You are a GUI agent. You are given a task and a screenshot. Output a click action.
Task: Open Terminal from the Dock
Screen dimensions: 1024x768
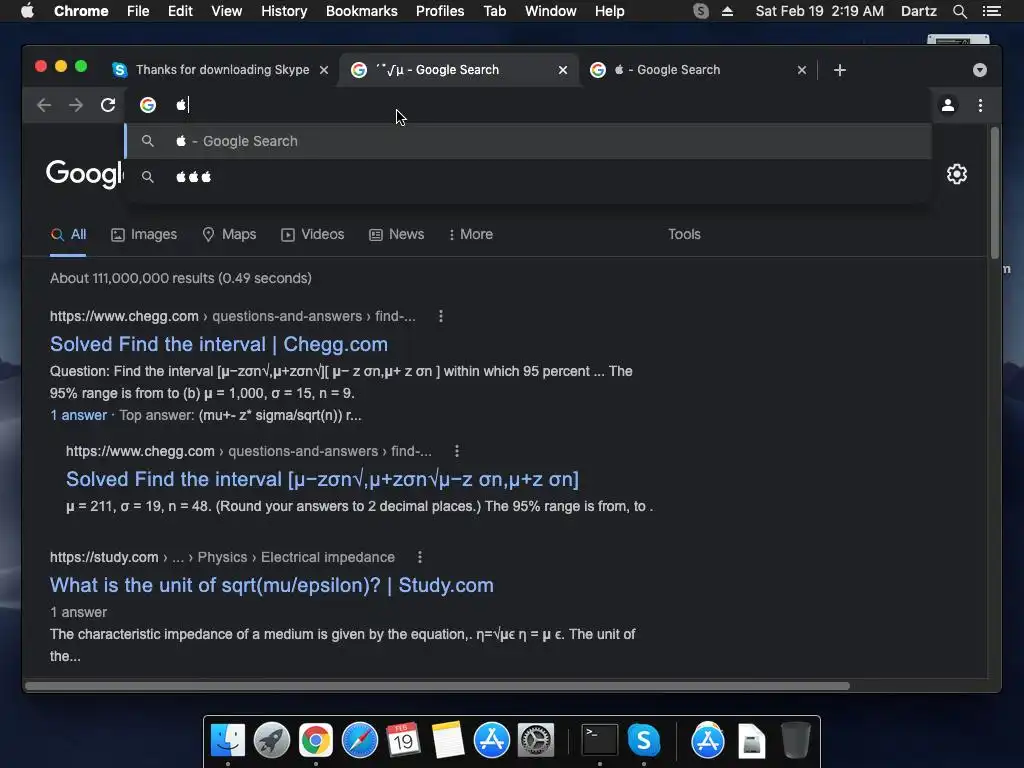point(600,740)
